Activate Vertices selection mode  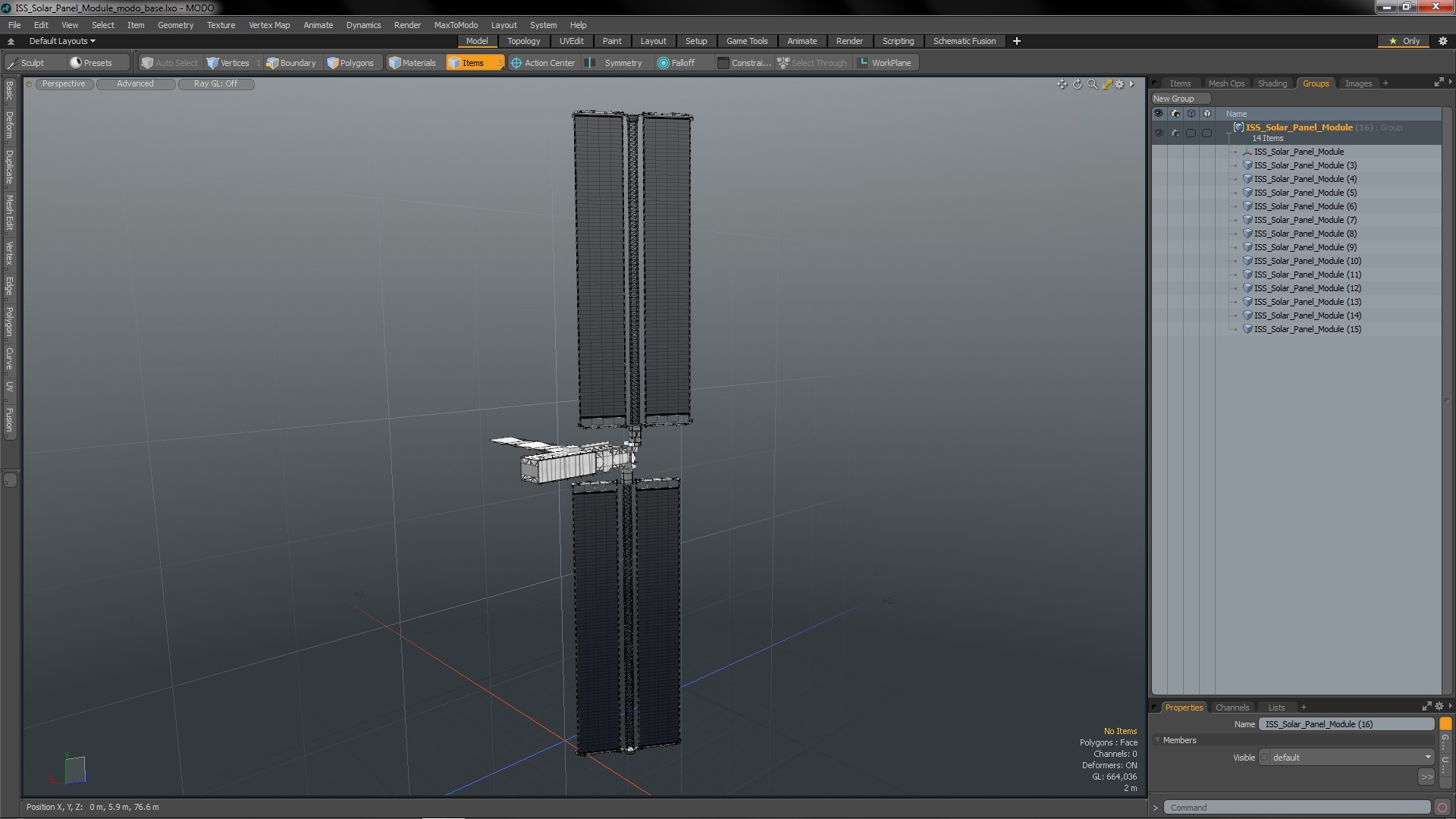(228, 63)
